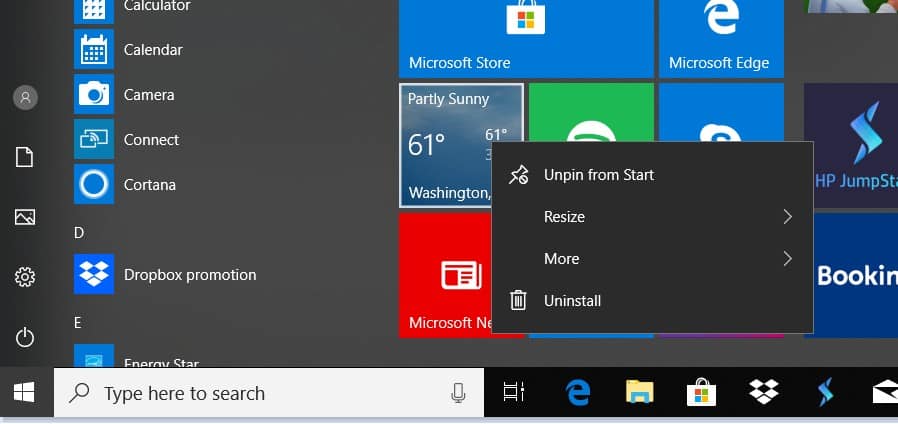Launch Cortana from the app list
This screenshot has width=898, height=424.
94,184
